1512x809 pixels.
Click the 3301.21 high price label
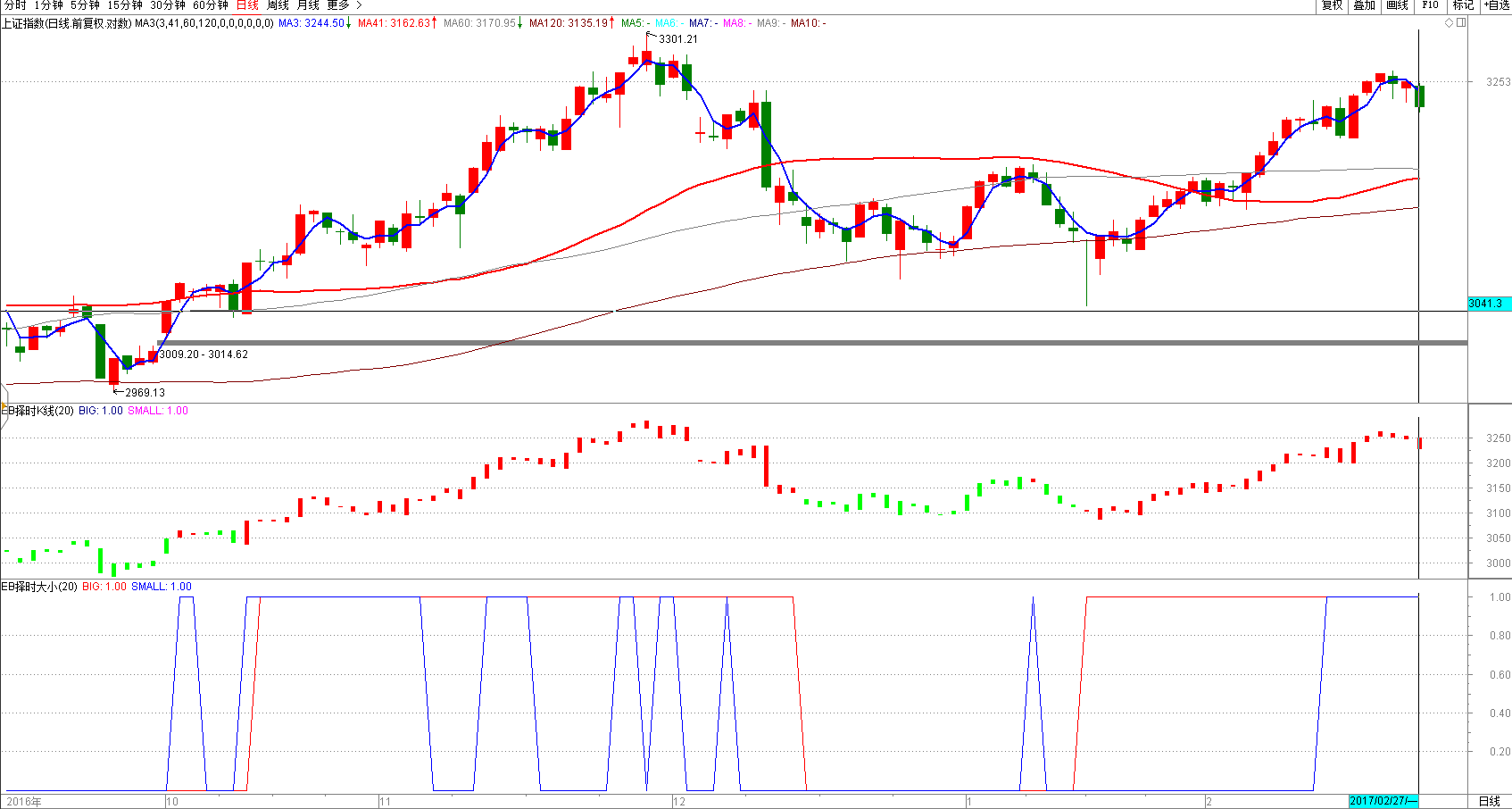point(678,39)
